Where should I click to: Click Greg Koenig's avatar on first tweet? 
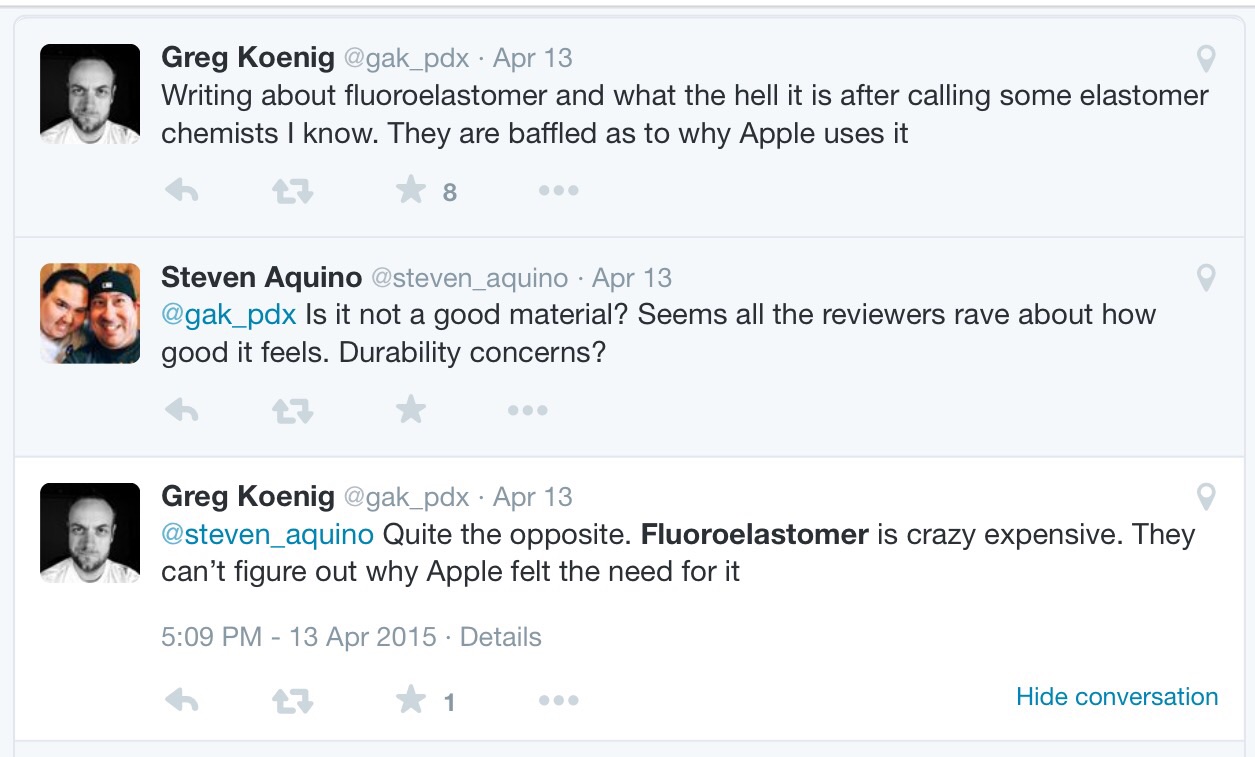point(90,94)
